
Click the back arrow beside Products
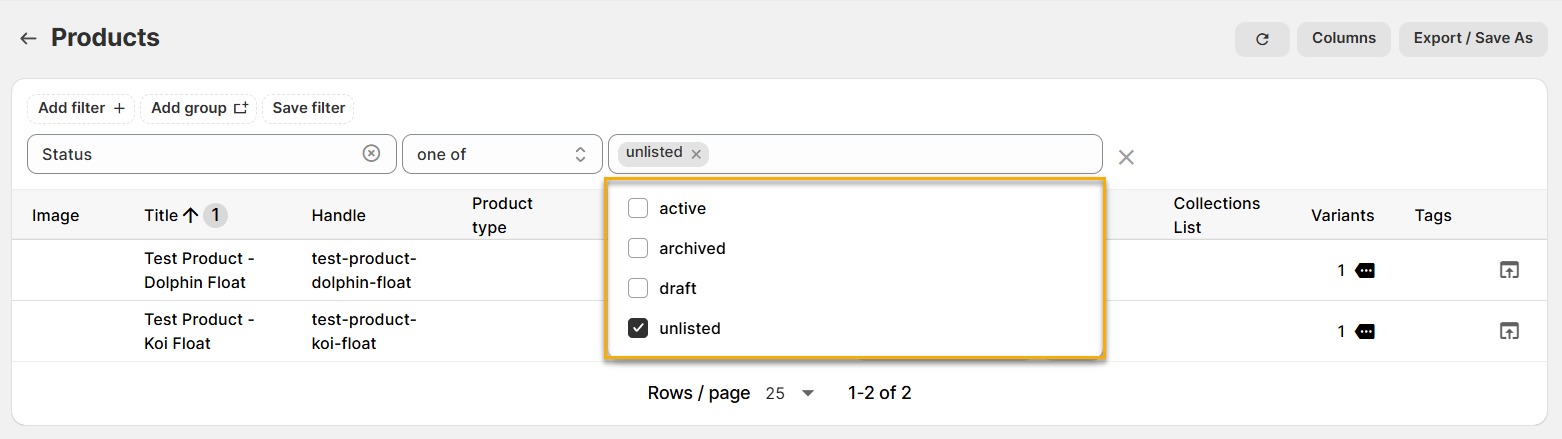[x=28, y=38]
